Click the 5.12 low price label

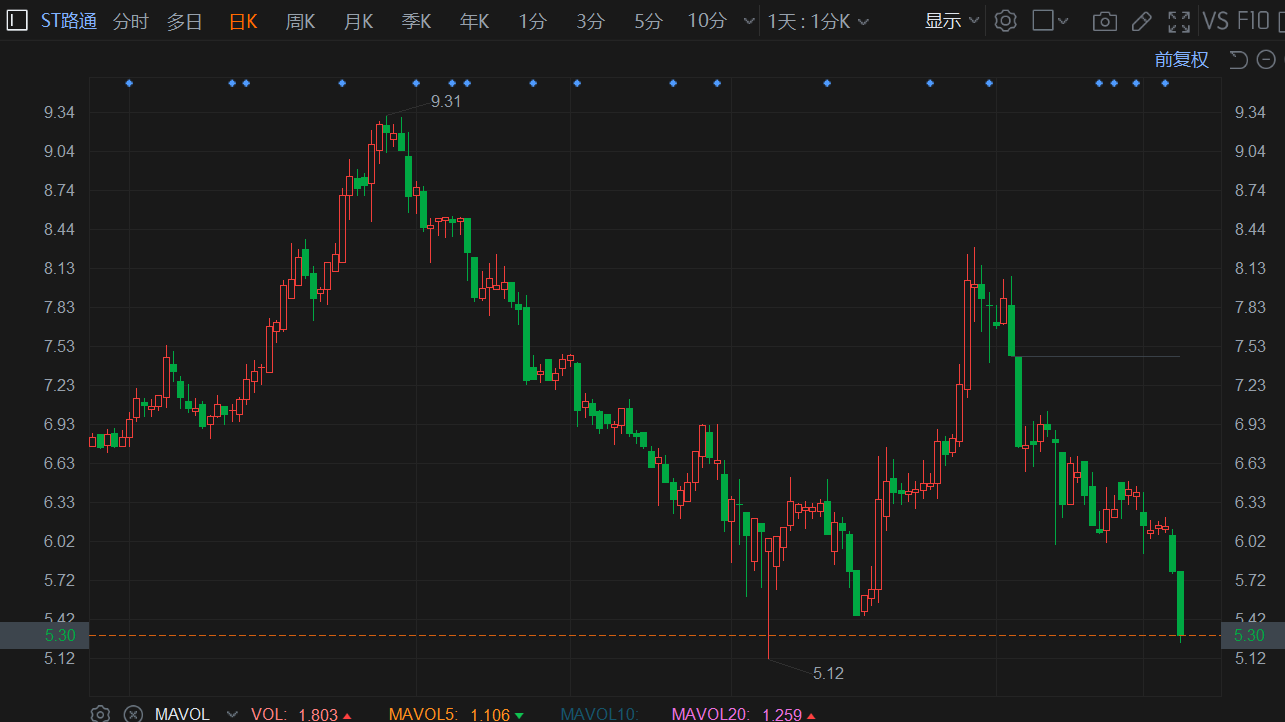click(x=828, y=673)
